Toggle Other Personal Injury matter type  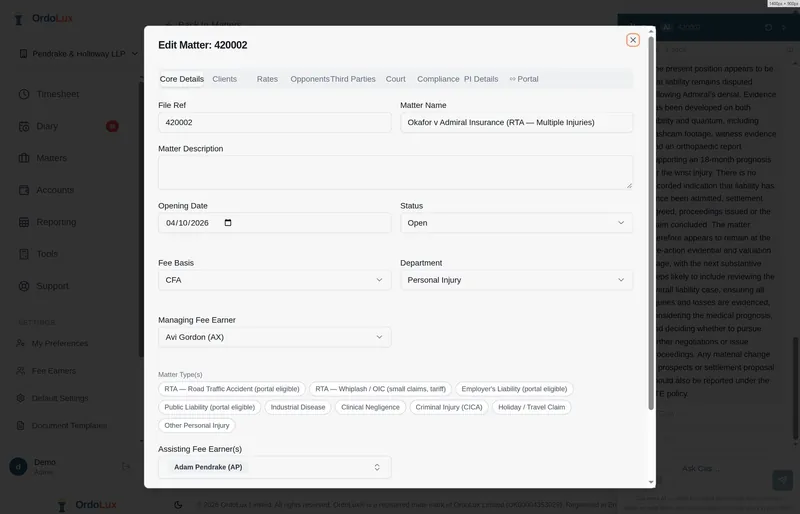196,426
